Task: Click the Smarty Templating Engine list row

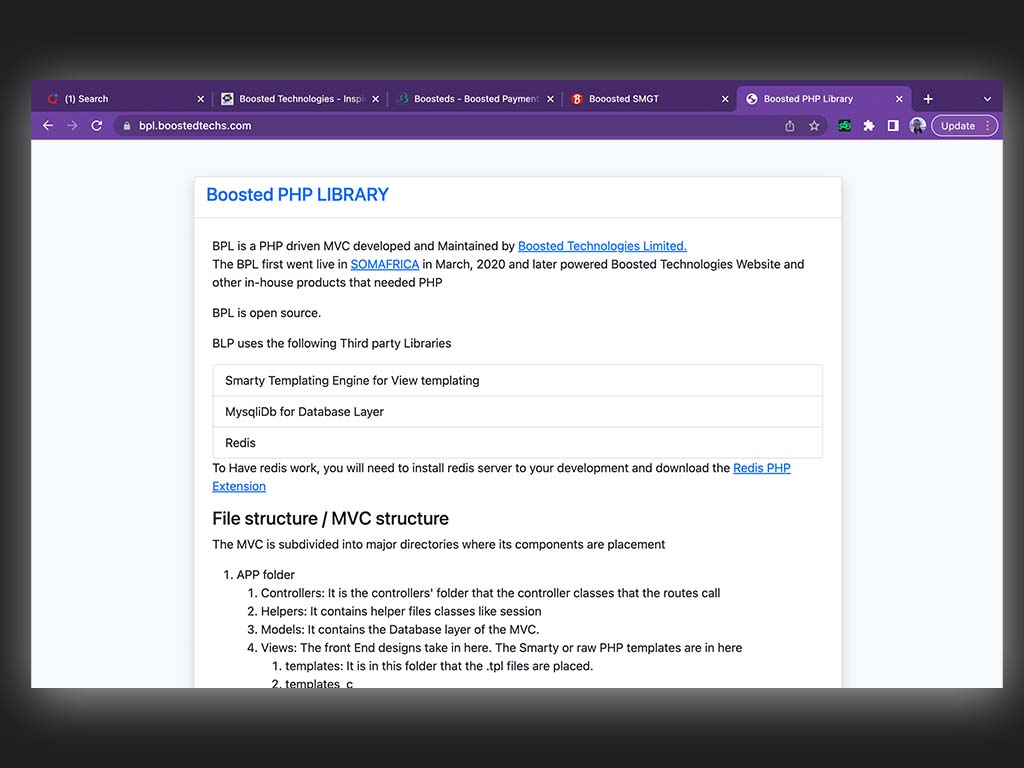Action: pyautogui.click(x=517, y=381)
